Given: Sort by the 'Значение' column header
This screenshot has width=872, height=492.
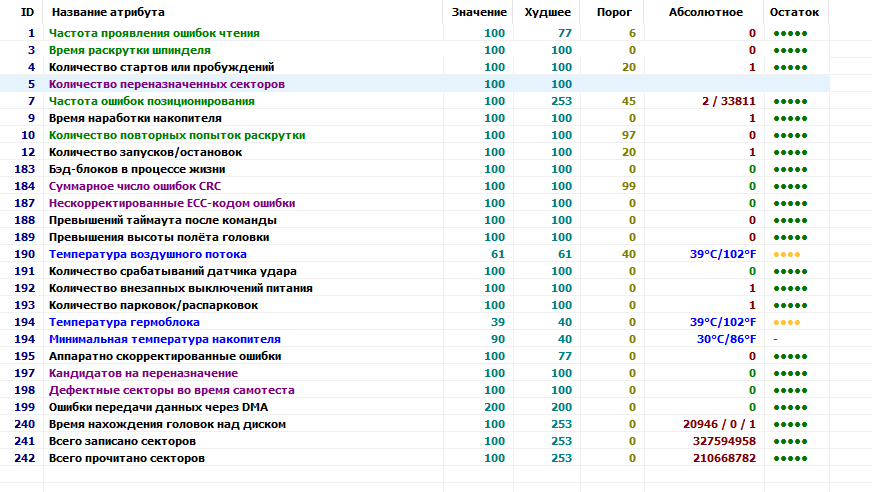Looking at the screenshot, I should pos(479,12).
